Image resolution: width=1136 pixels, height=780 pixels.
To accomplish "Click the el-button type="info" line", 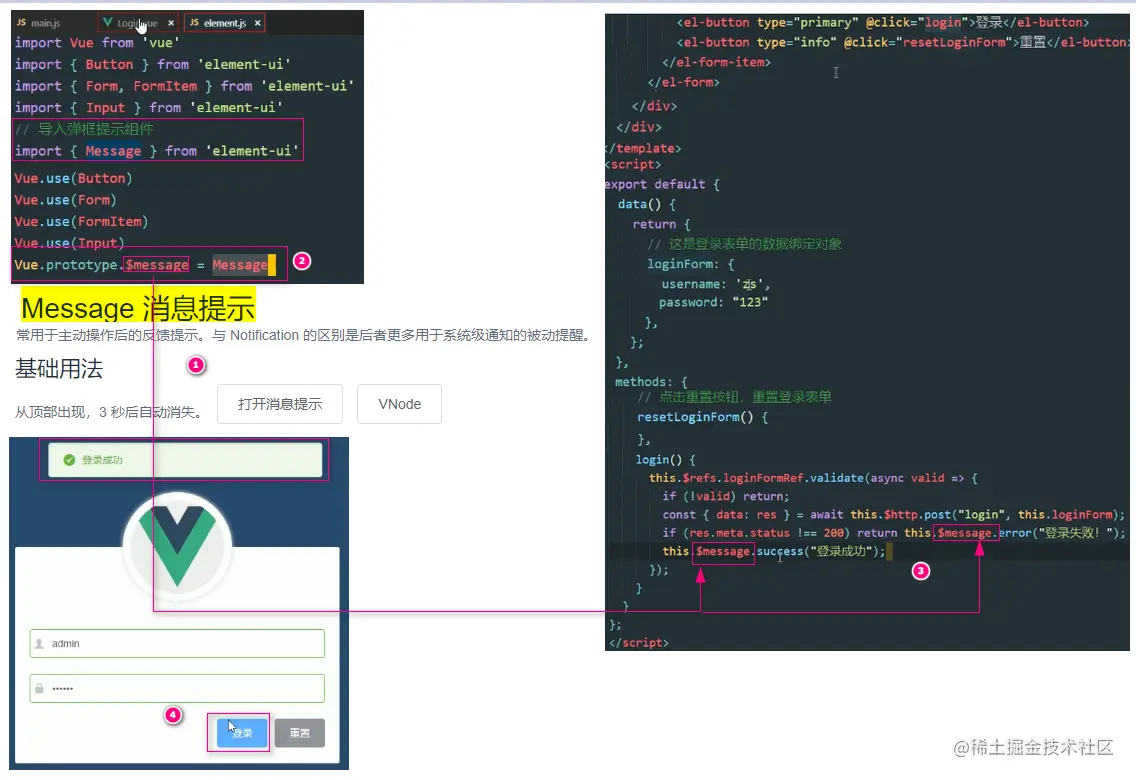I will click(x=902, y=42).
